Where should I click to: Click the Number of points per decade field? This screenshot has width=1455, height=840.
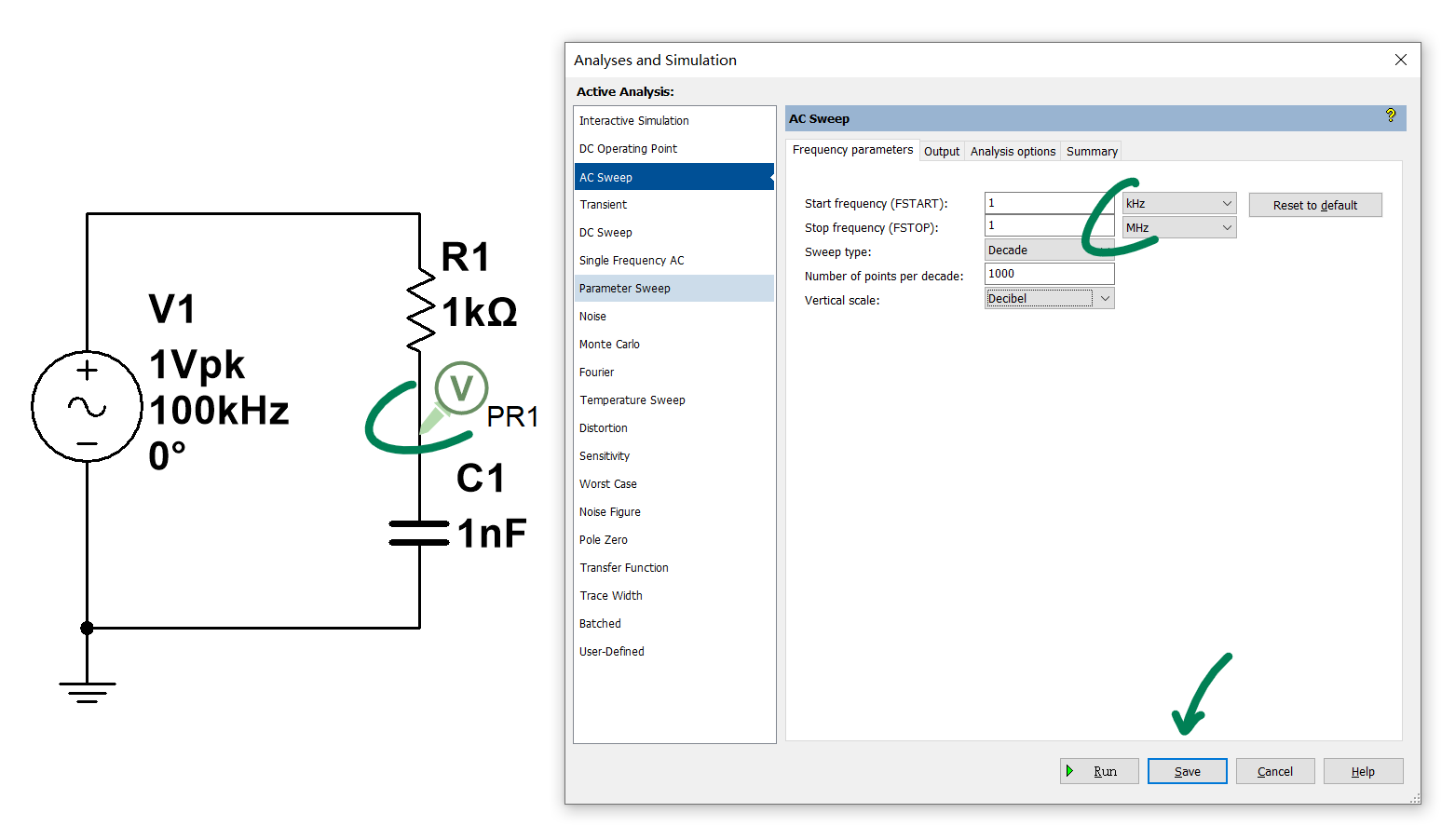point(1049,274)
